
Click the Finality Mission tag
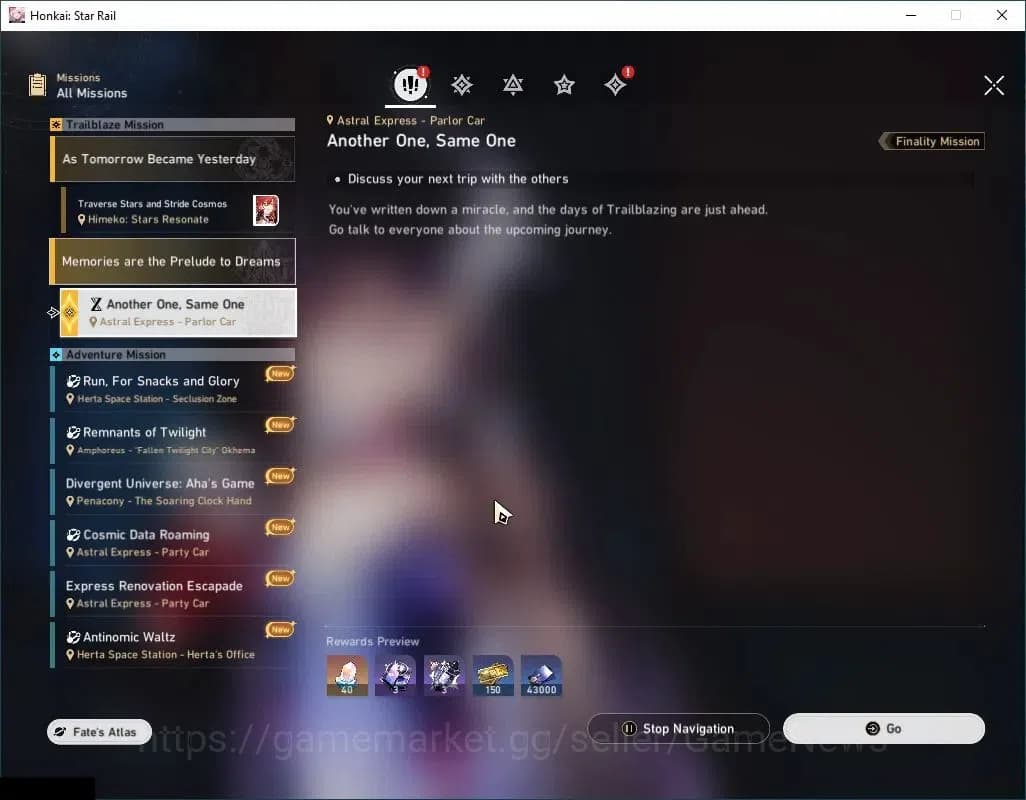pyautogui.click(x=932, y=141)
